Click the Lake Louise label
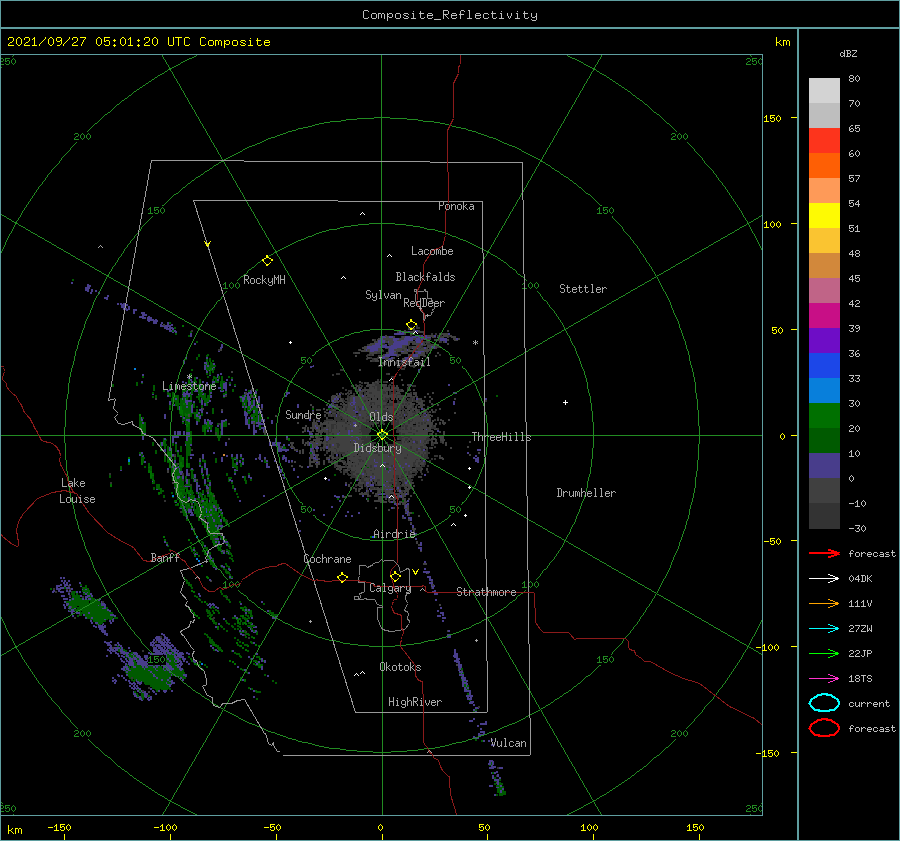The image size is (900, 841). coord(77,491)
